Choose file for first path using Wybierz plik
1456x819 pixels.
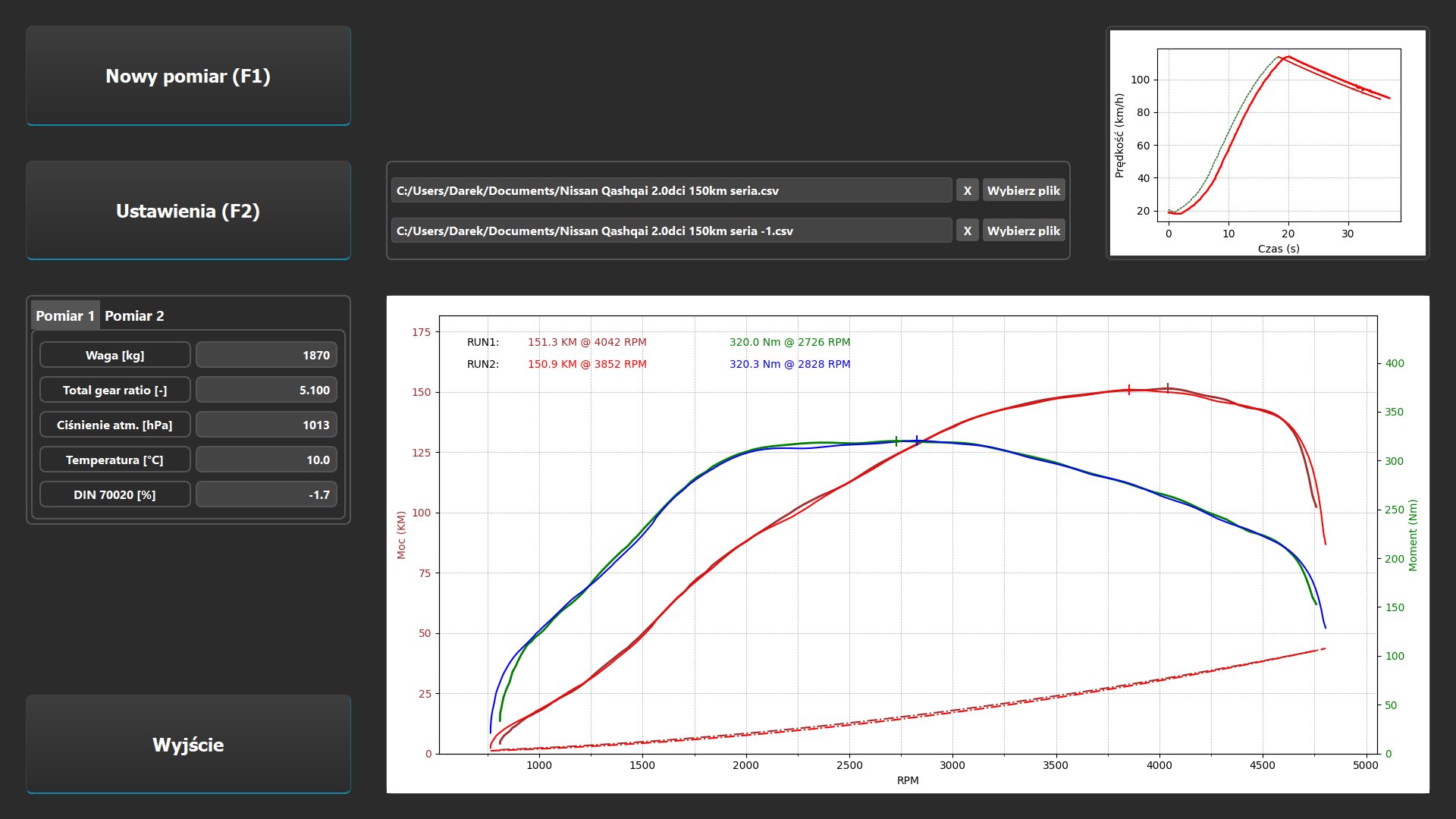tap(1024, 190)
